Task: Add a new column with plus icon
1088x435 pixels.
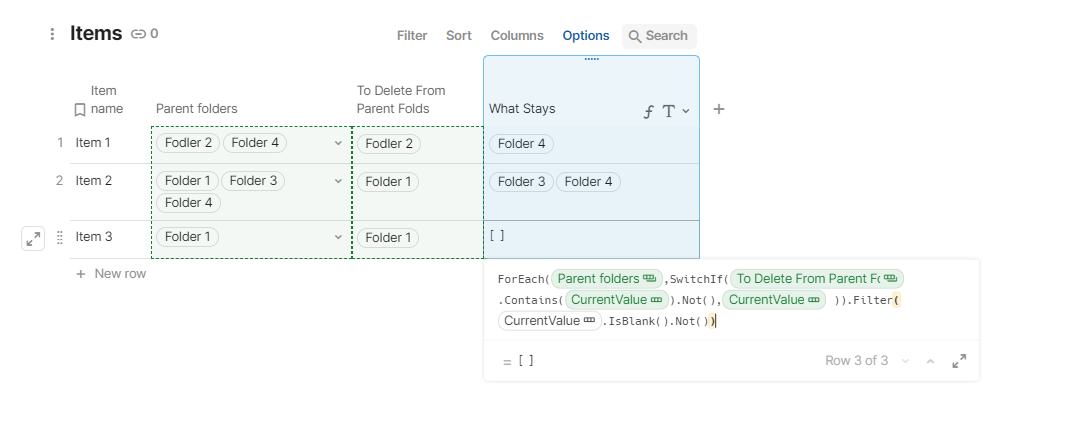Action: [718, 109]
